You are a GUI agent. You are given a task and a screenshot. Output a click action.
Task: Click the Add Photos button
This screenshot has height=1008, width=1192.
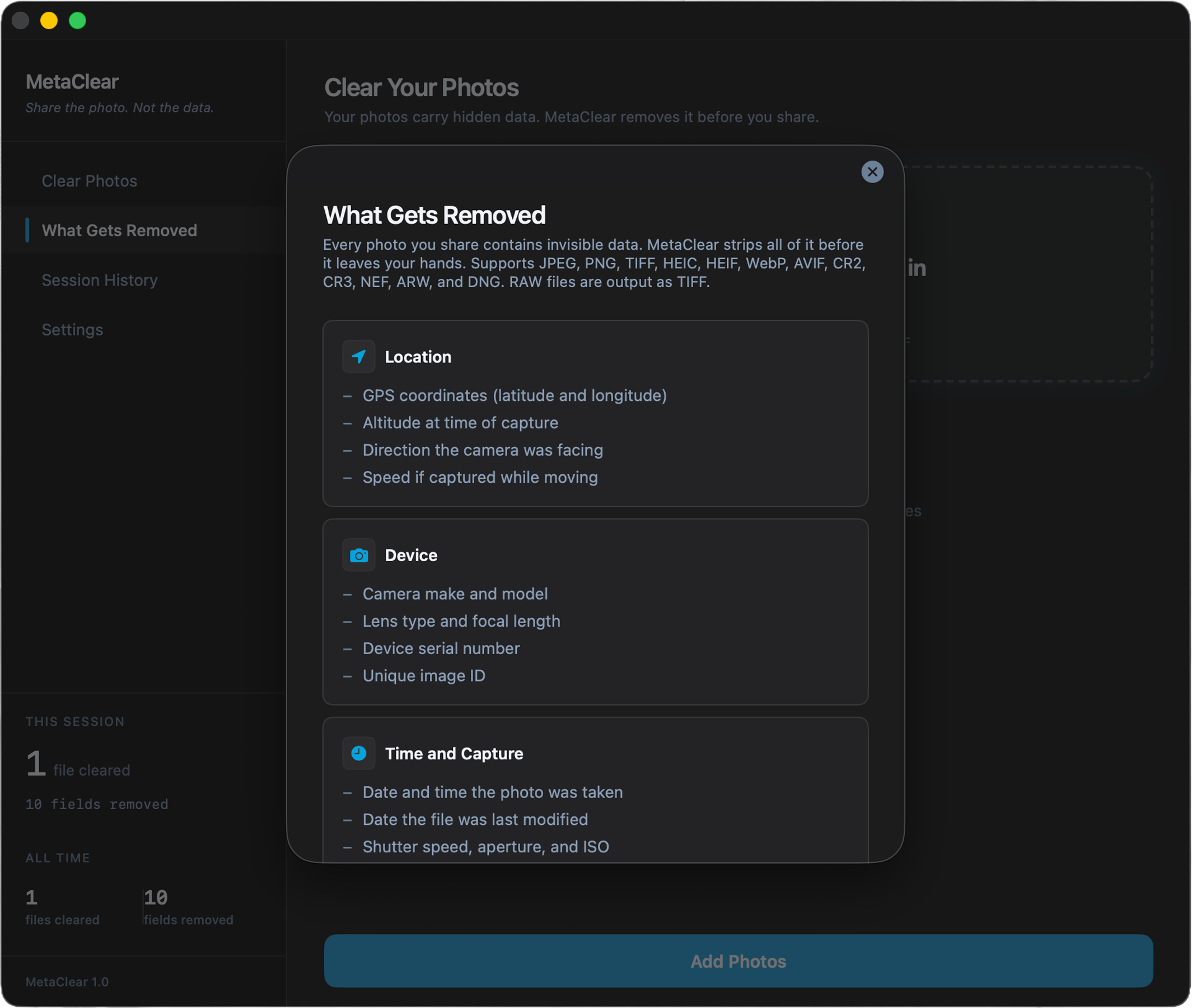738,961
